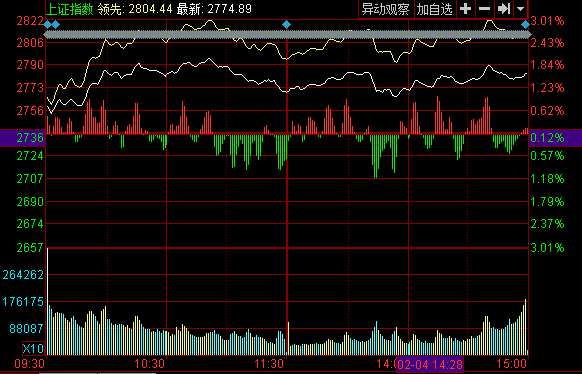
Task: Click the grey horizontal band near 2806
Action: (x=288, y=35)
